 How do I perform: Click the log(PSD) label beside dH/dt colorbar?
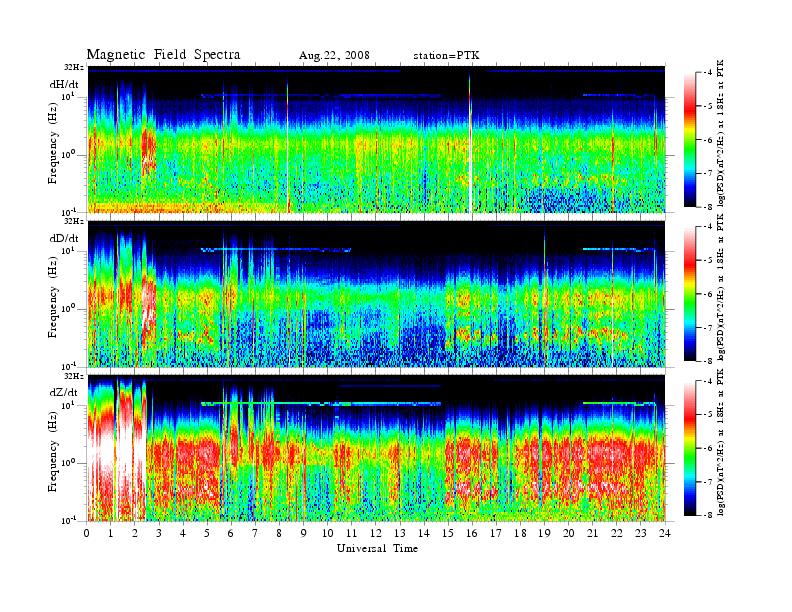[x=721, y=133]
